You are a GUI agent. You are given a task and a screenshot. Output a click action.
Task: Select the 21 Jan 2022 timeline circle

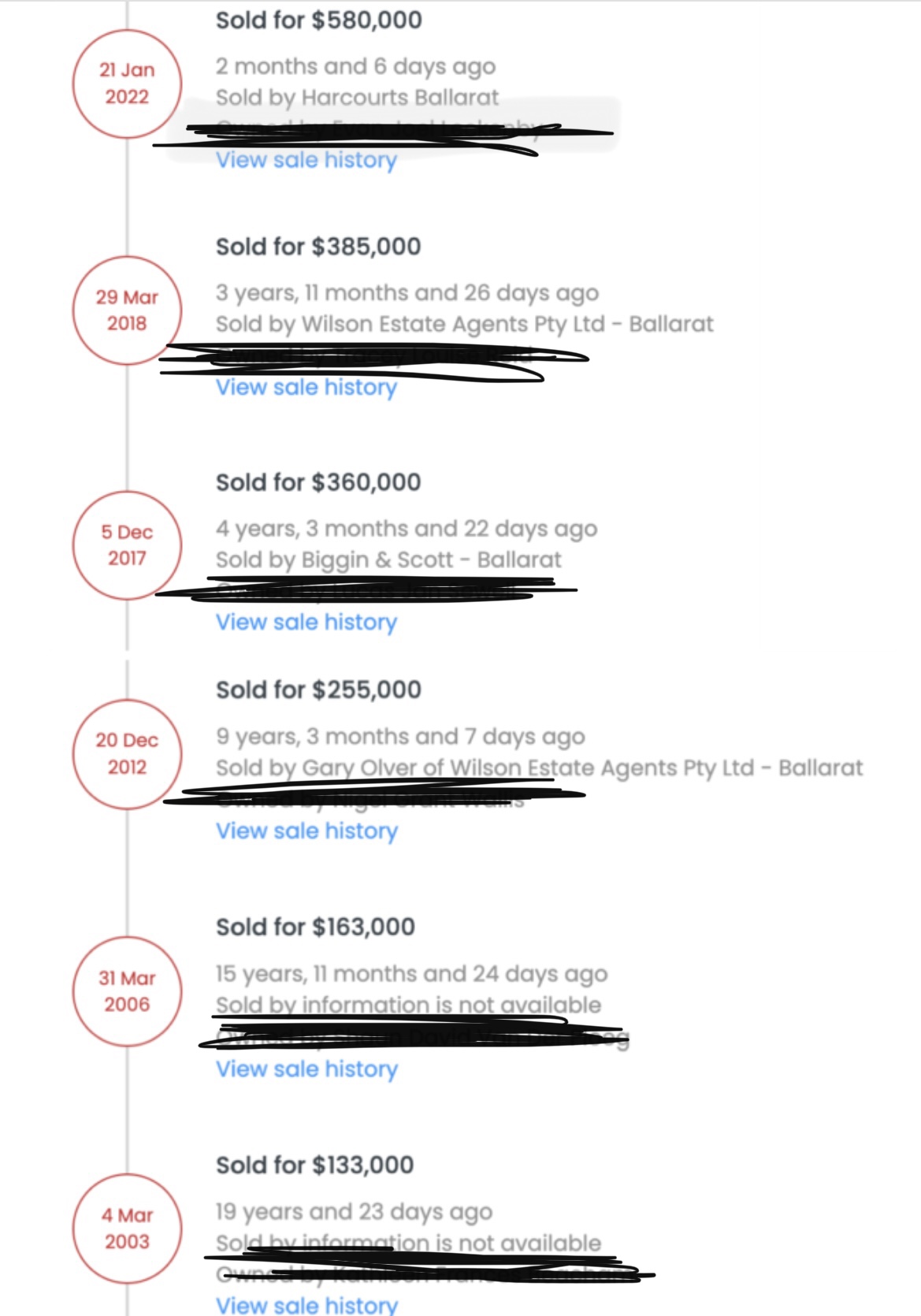127,84
